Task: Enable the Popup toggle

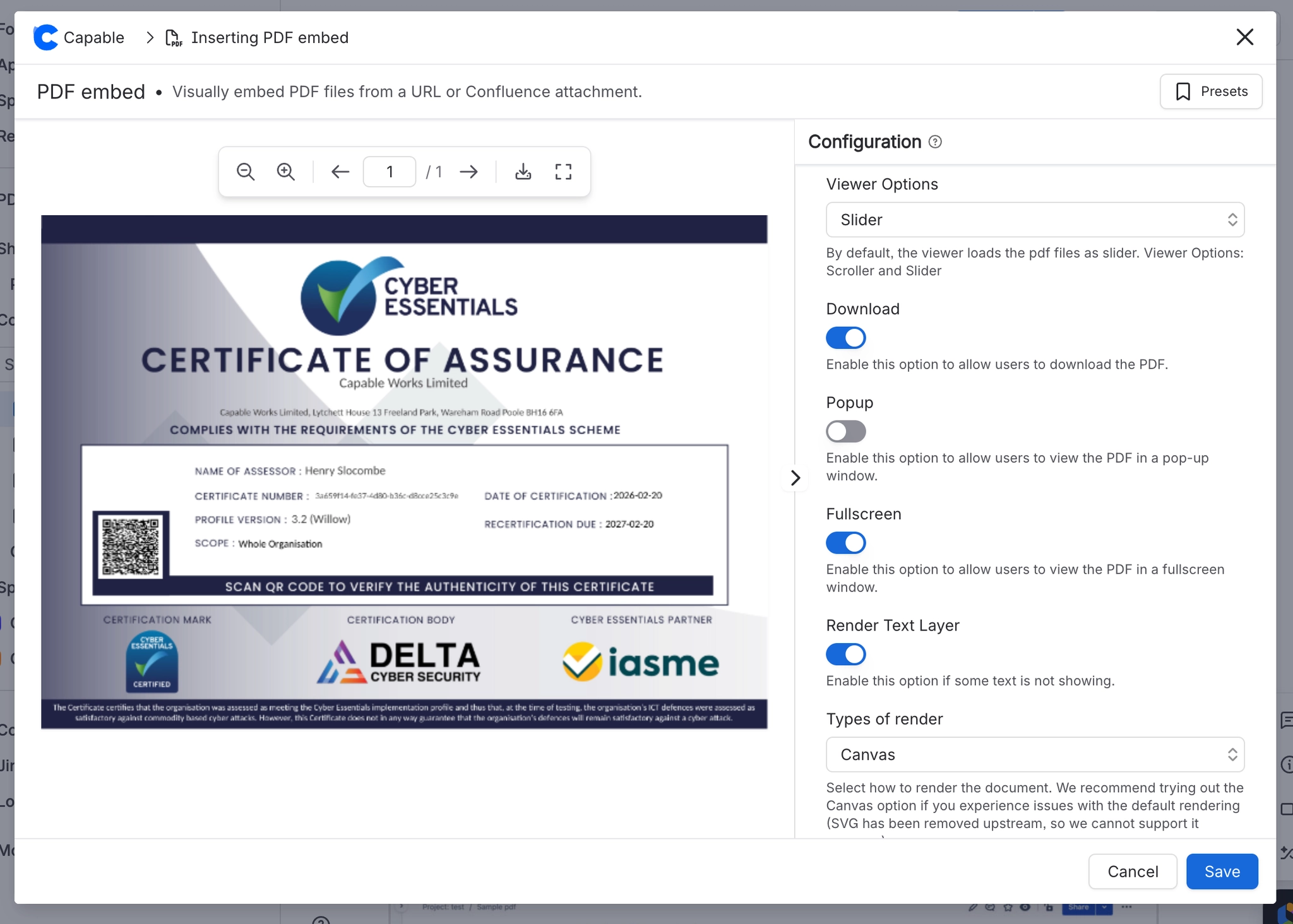Action: (846, 432)
